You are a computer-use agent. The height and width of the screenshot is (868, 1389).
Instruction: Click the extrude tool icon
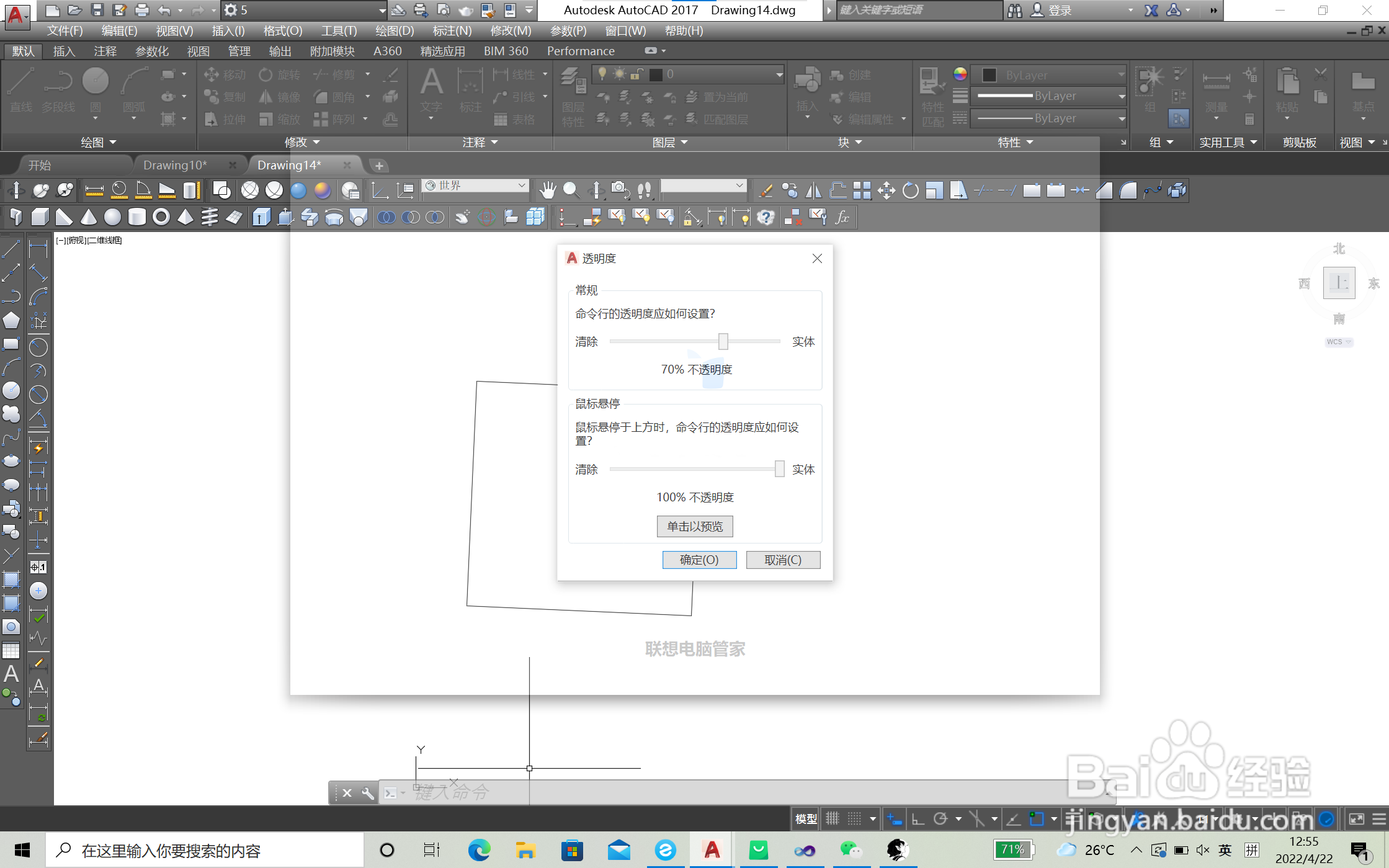(261, 217)
